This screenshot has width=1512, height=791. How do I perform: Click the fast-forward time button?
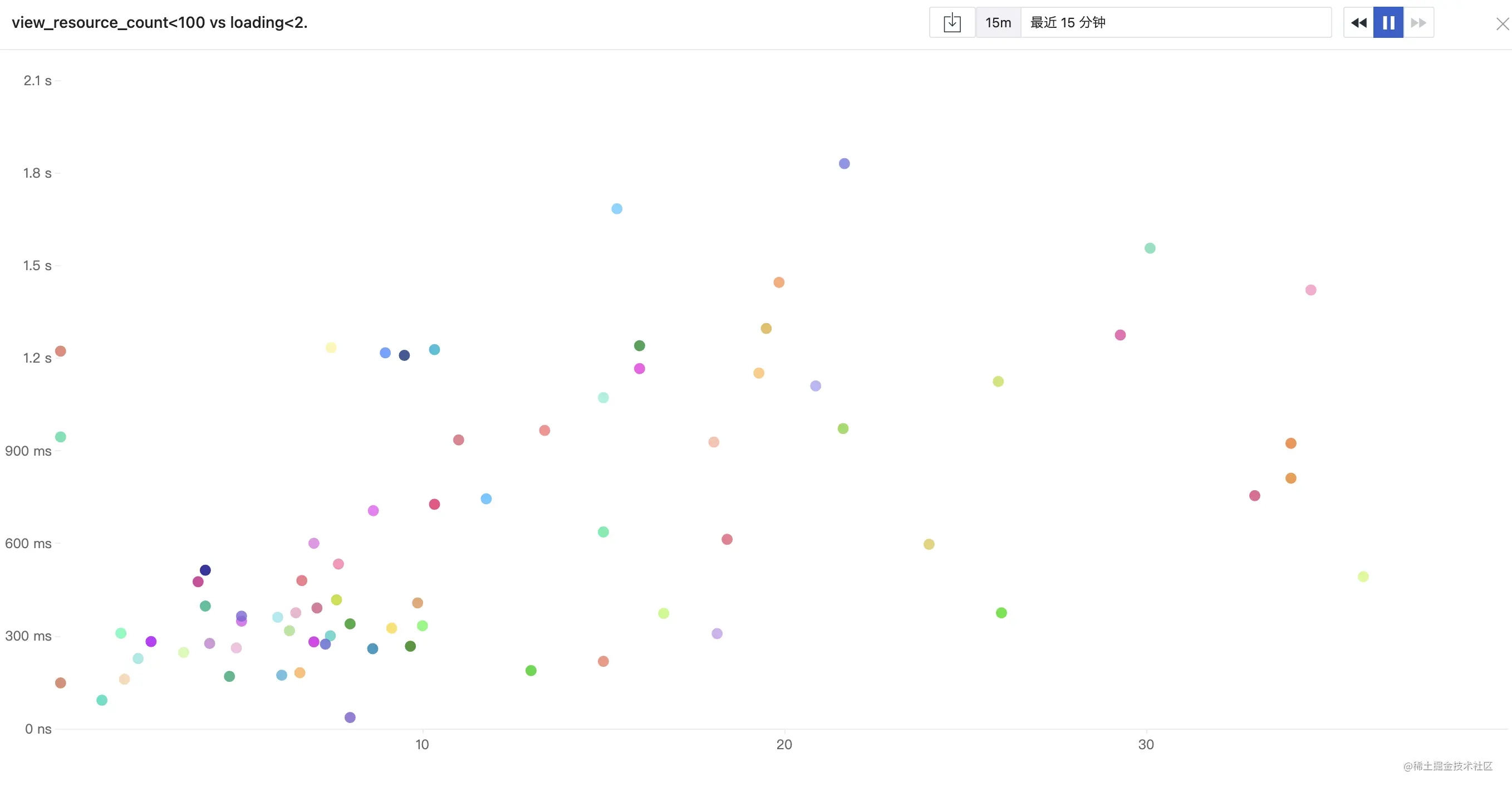point(1418,23)
